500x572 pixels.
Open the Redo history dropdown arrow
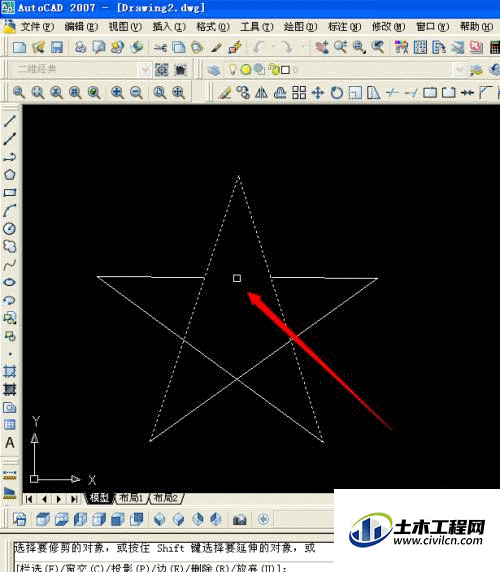tap(303, 47)
